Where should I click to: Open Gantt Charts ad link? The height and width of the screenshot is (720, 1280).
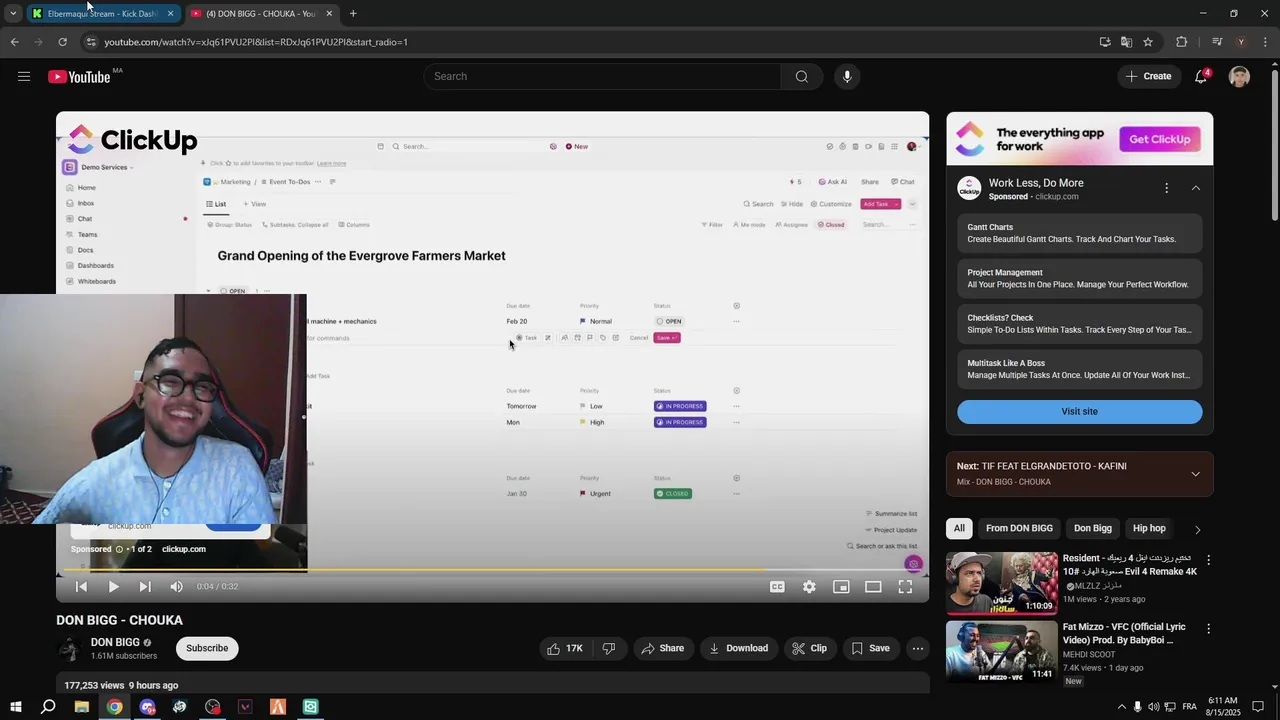(x=1080, y=233)
